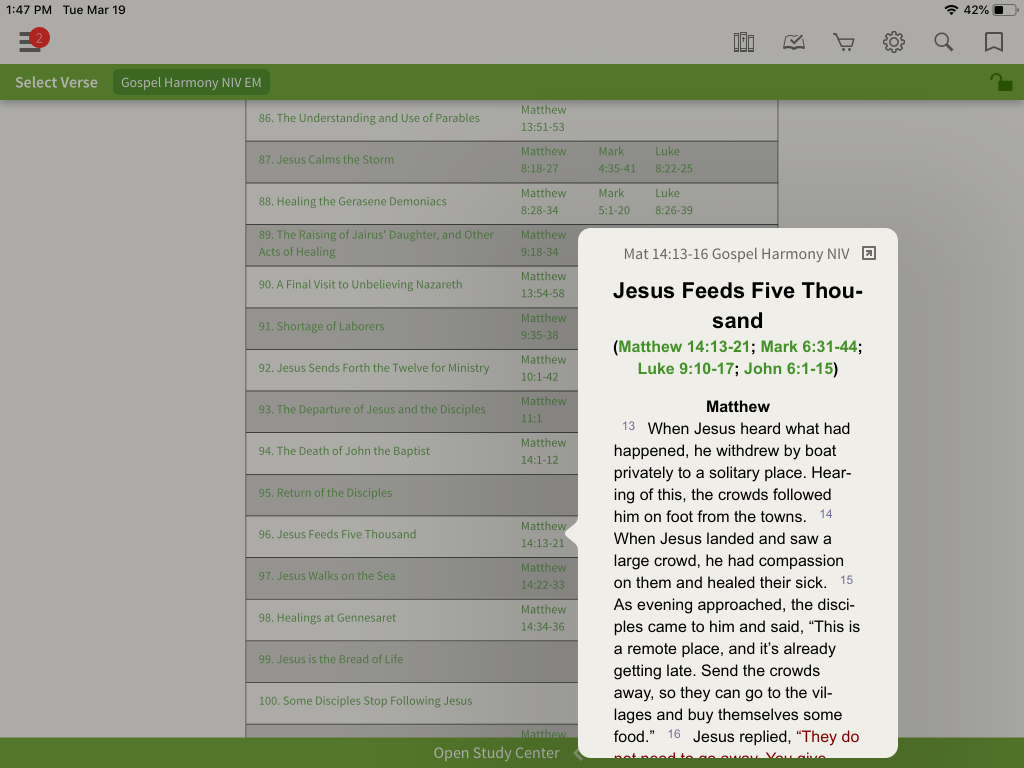Viewport: 1024px width, 768px height.
Task: Tap Matthew 14:1-12 reference
Action: click(543, 451)
